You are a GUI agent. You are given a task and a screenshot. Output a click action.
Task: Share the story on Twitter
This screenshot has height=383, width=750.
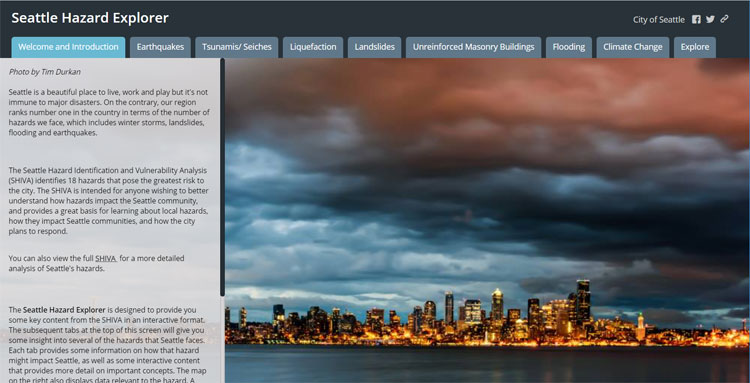[x=710, y=20]
